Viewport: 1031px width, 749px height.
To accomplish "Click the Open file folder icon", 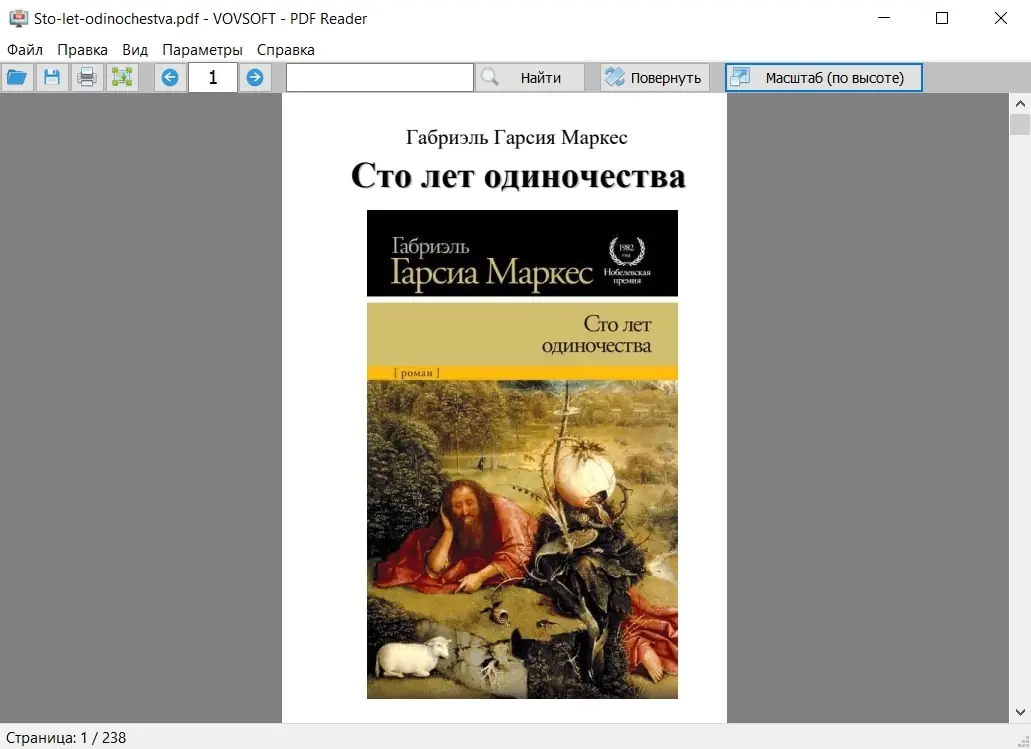I will point(17,78).
